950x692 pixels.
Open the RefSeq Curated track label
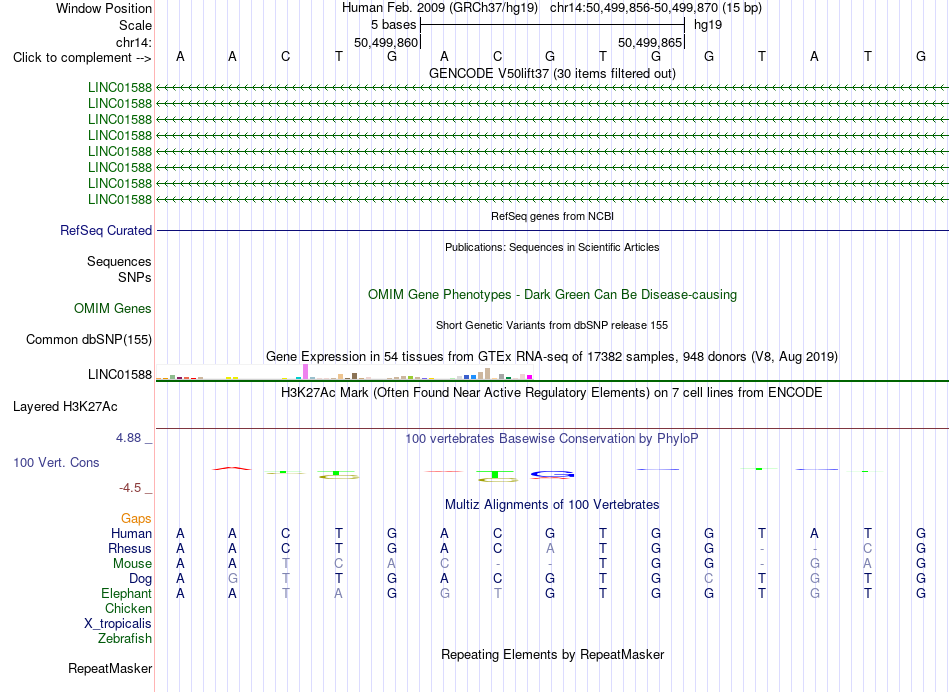(x=106, y=230)
